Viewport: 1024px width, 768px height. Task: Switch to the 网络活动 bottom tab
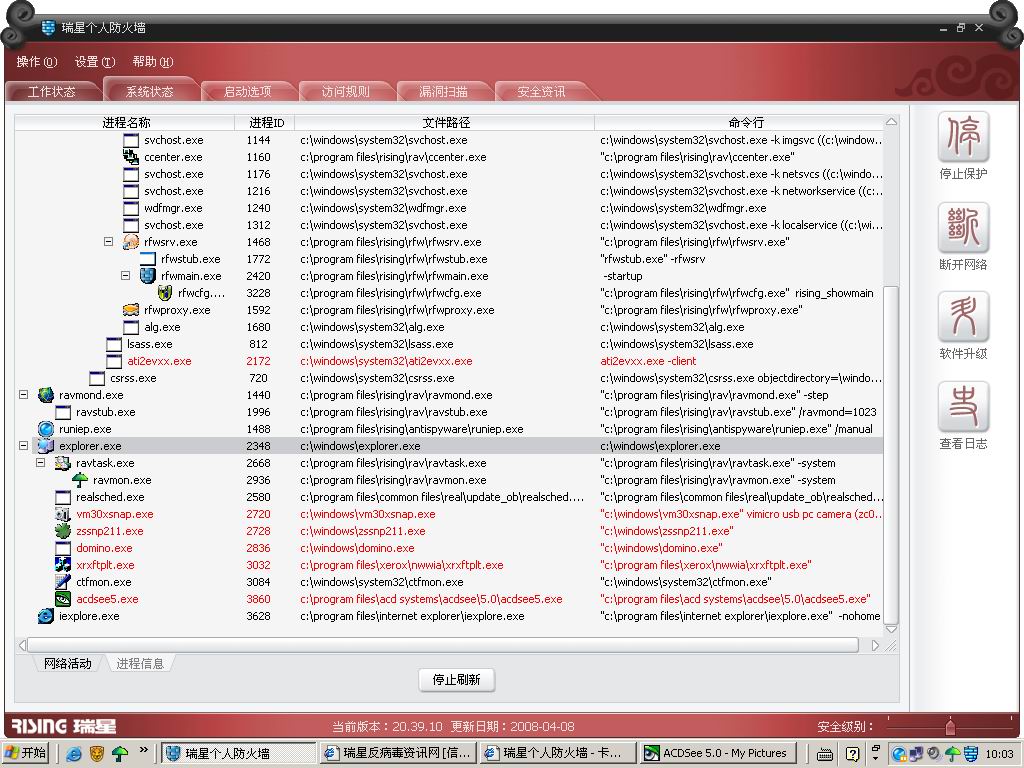click(x=67, y=663)
